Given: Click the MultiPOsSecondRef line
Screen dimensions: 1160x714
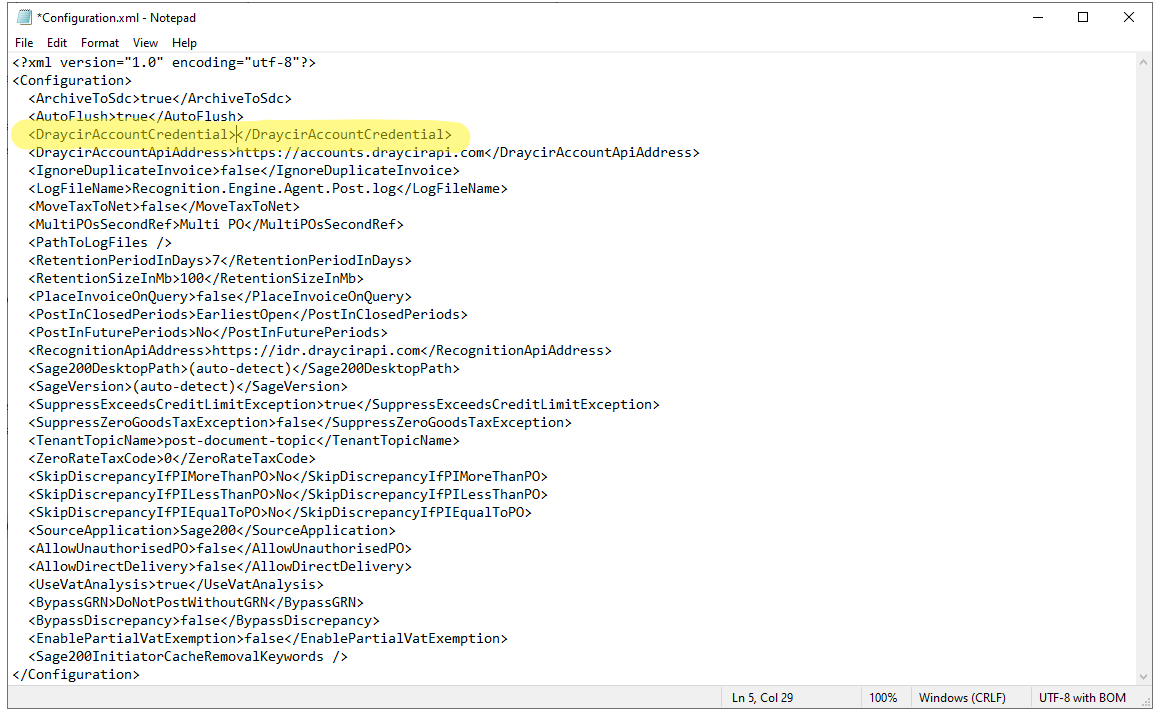Looking at the screenshot, I should [x=216, y=224].
